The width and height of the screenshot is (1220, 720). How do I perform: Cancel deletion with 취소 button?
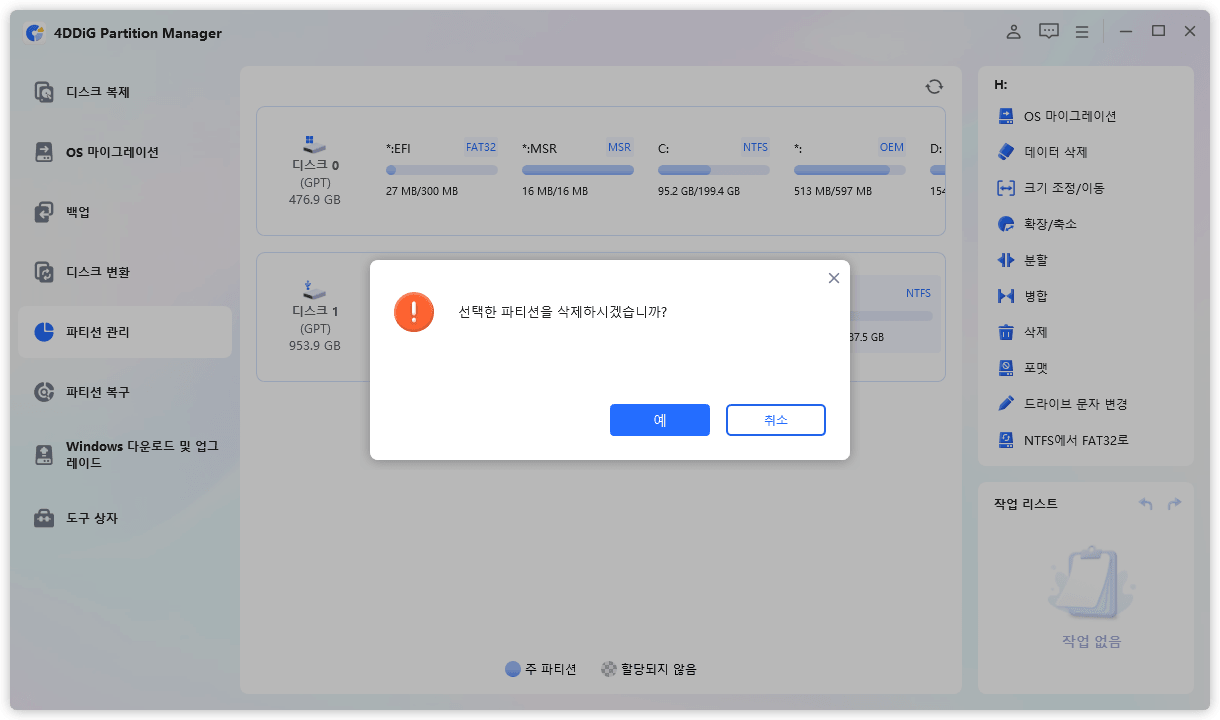pyautogui.click(x=775, y=420)
